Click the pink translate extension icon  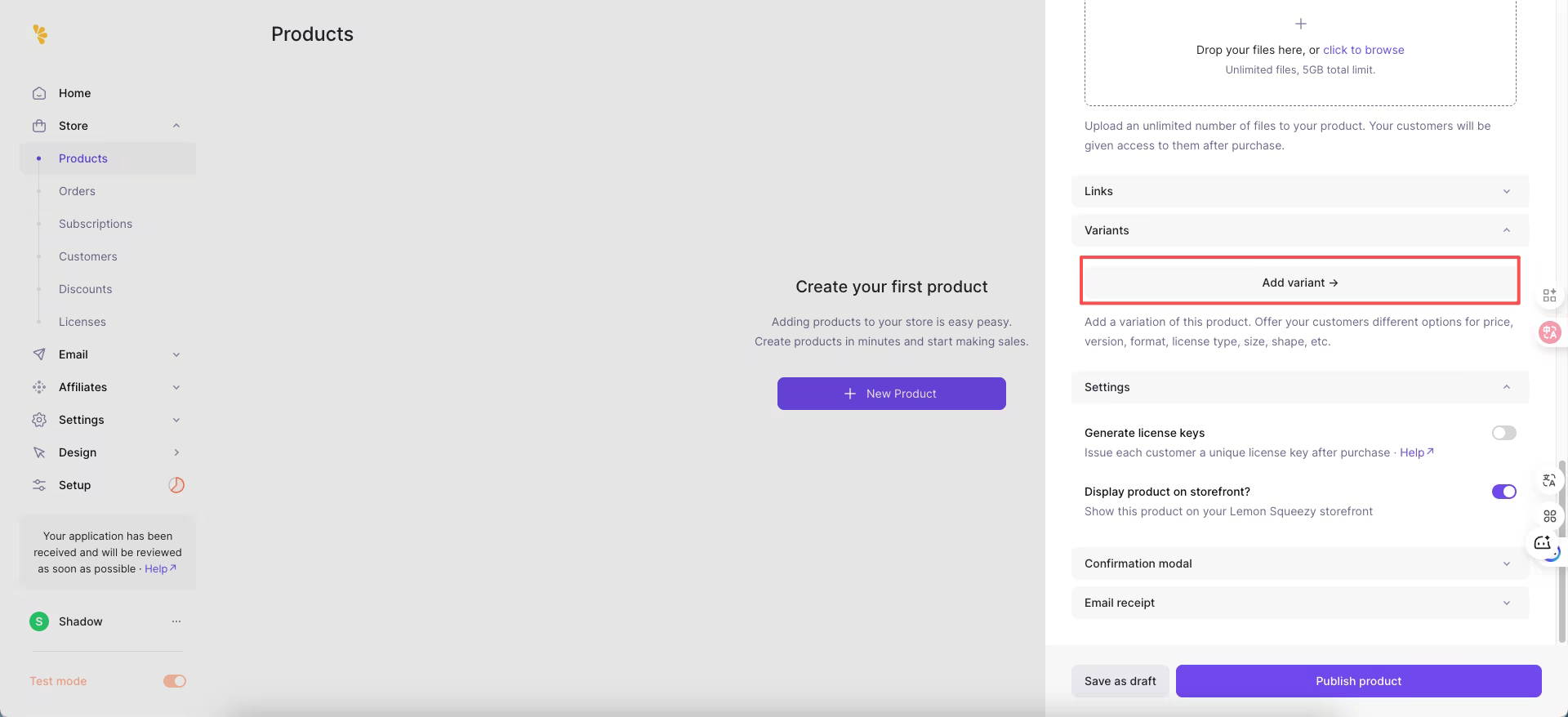coord(1549,332)
